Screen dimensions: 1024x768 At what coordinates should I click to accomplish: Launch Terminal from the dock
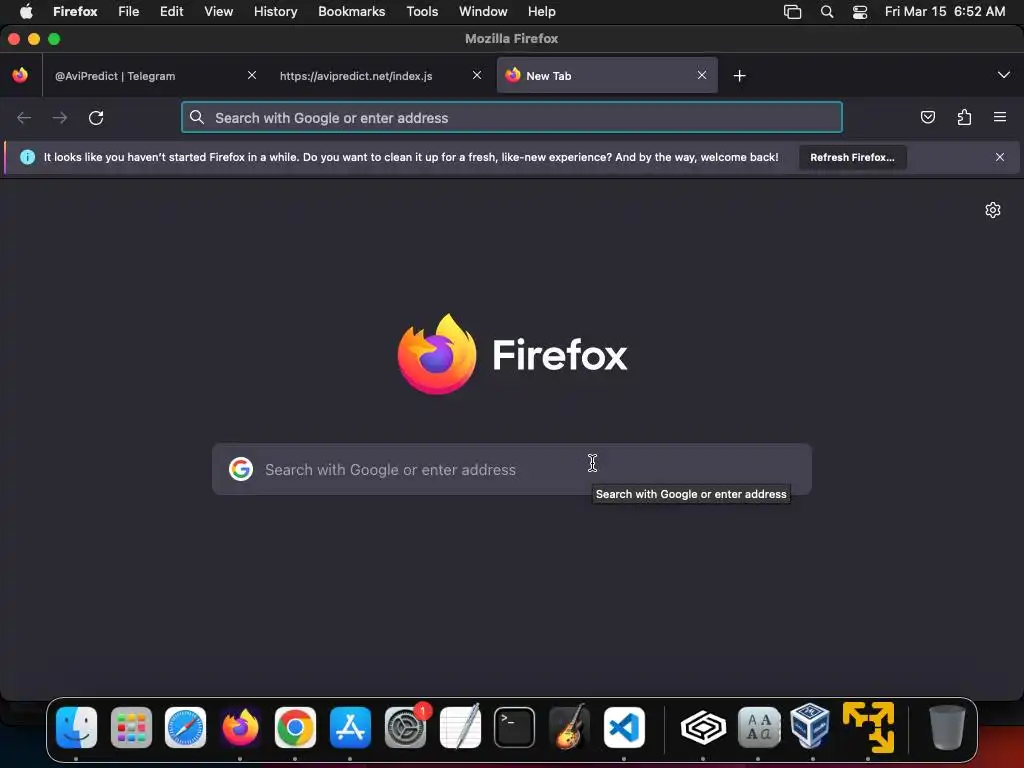pyautogui.click(x=515, y=727)
